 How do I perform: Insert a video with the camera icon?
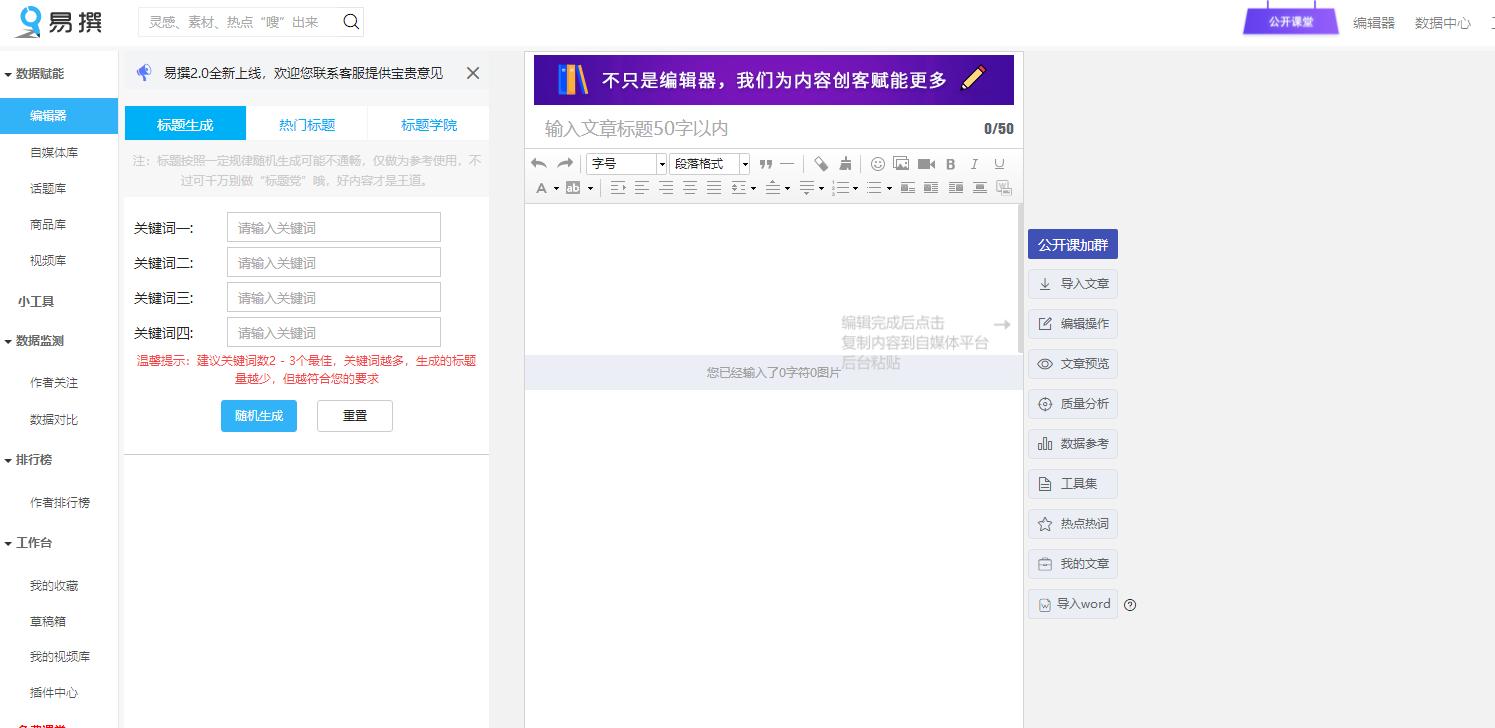tap(924, 164)
